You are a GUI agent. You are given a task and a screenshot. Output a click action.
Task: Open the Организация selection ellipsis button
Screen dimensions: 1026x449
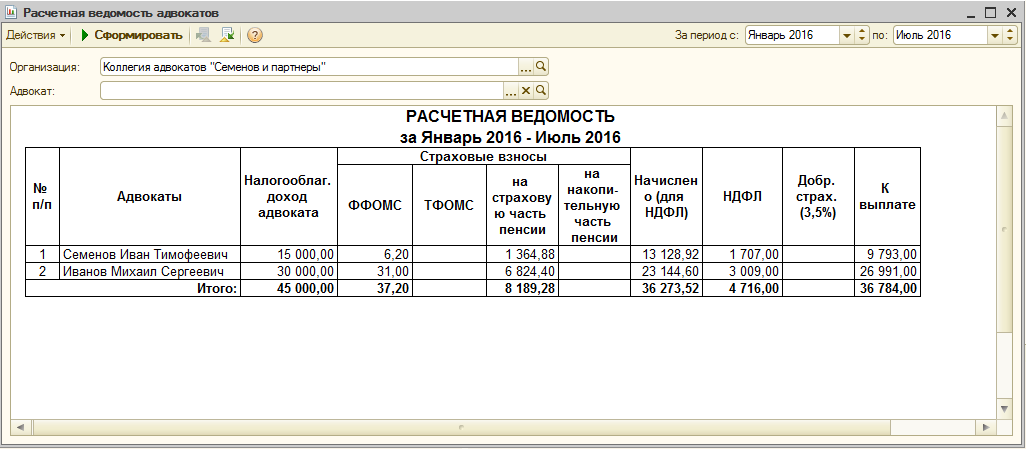pyautogui.click(x=527, y=67)
